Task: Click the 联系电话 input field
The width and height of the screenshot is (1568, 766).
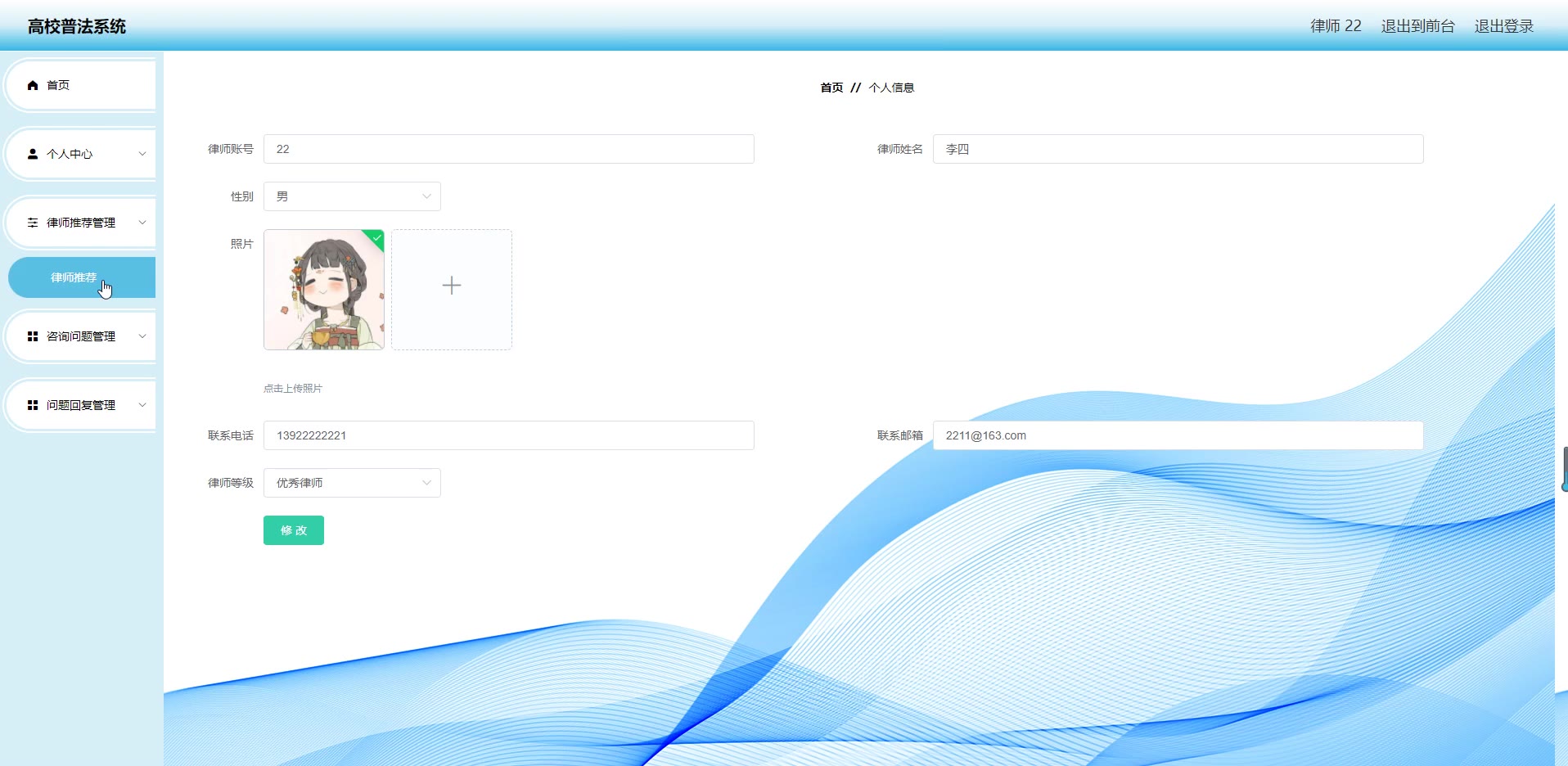Action: (x=509, y=435)
